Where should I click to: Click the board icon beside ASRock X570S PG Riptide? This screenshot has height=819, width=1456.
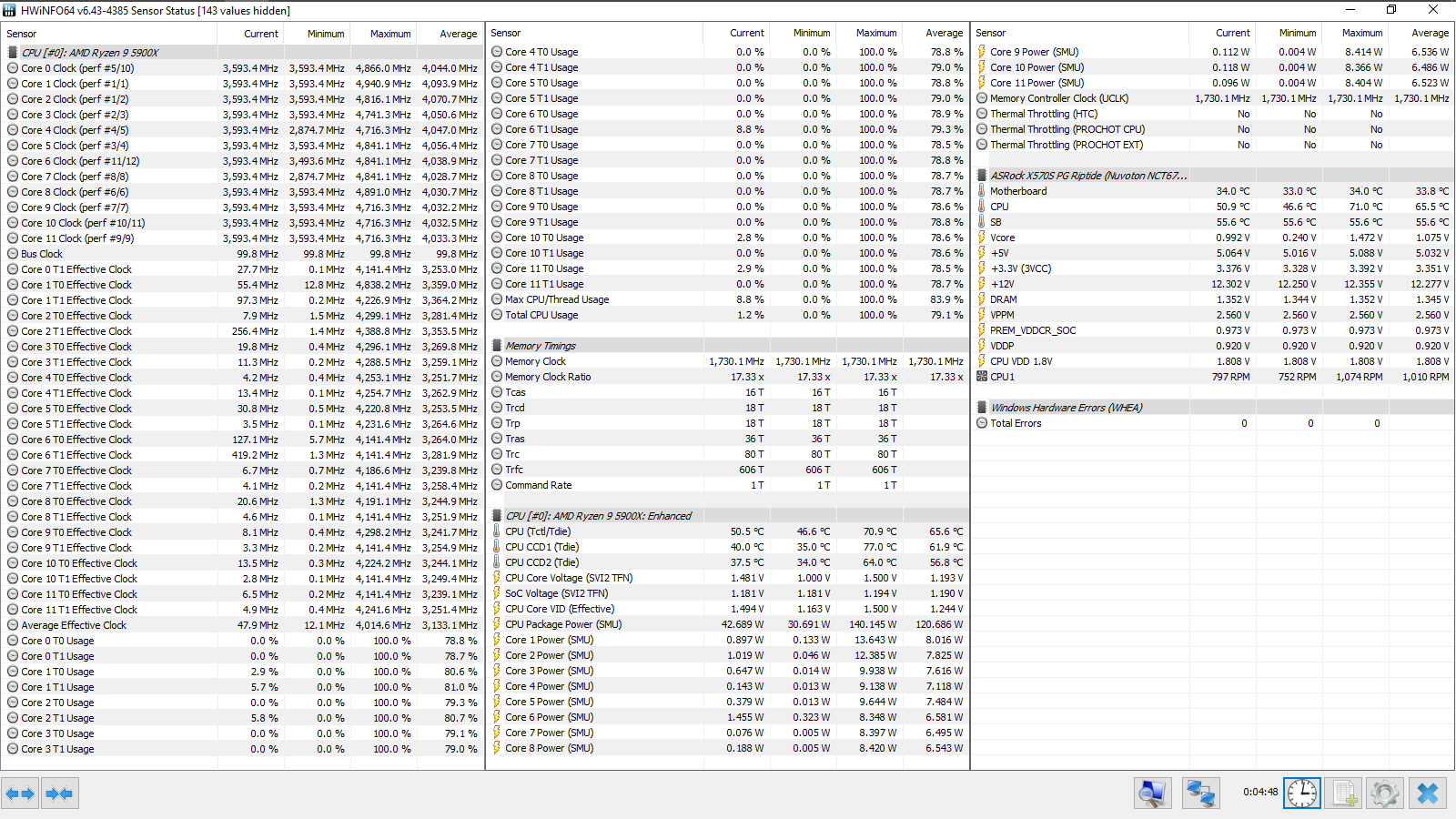(x=982, y=176)
